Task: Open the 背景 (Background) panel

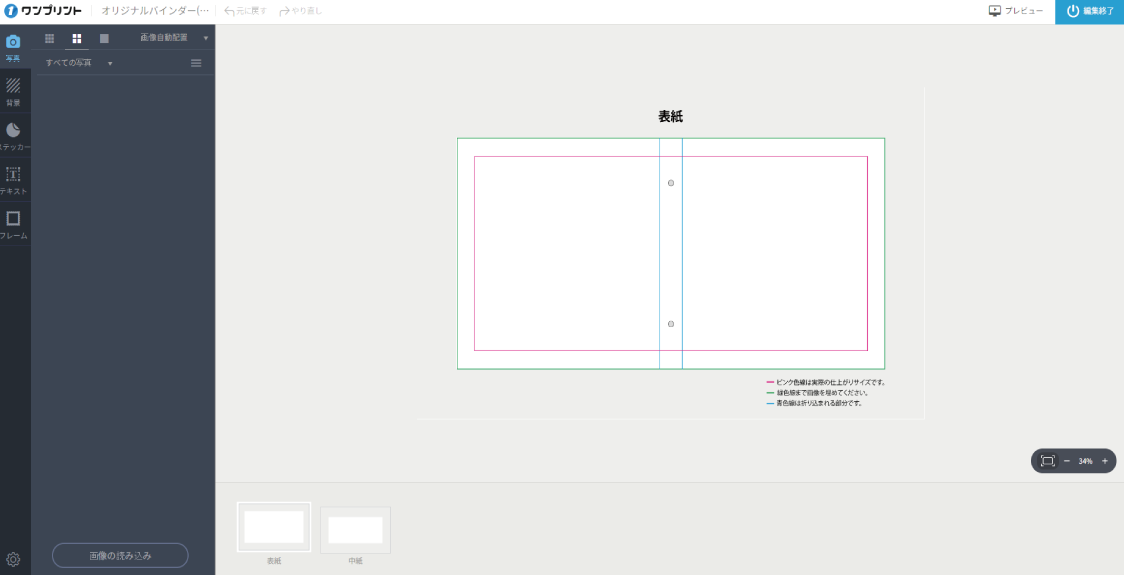Action: pyautogui.click(x=13, y=90)
